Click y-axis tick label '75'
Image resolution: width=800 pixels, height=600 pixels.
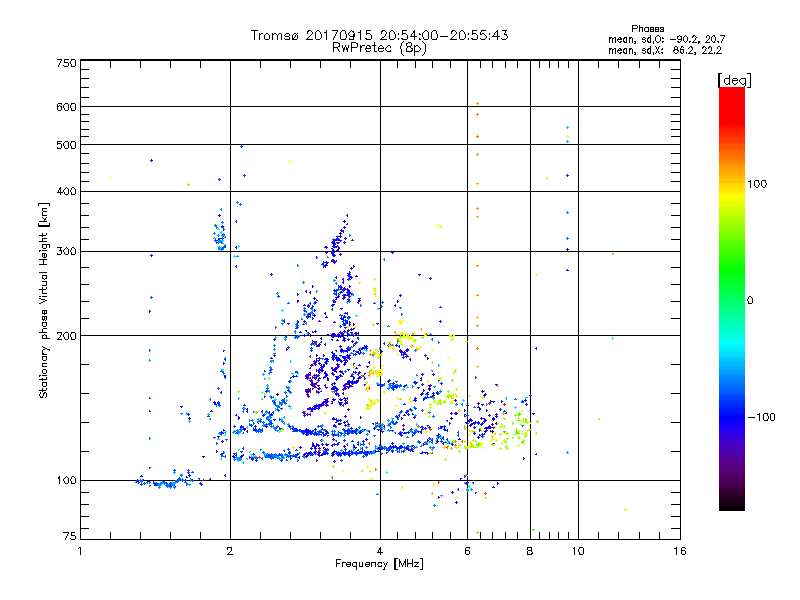tap(70, 536)
